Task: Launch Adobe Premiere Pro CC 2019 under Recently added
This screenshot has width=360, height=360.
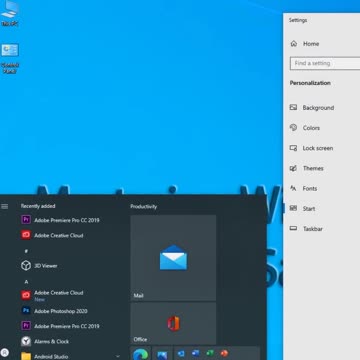Action: click(x=60, y=220)
